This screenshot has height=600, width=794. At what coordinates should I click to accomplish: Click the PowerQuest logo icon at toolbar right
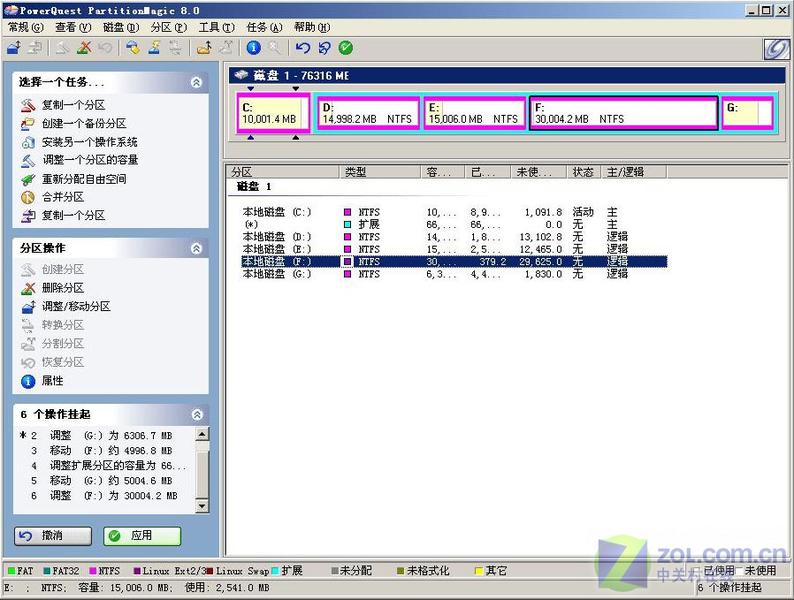tap(776, 49)
